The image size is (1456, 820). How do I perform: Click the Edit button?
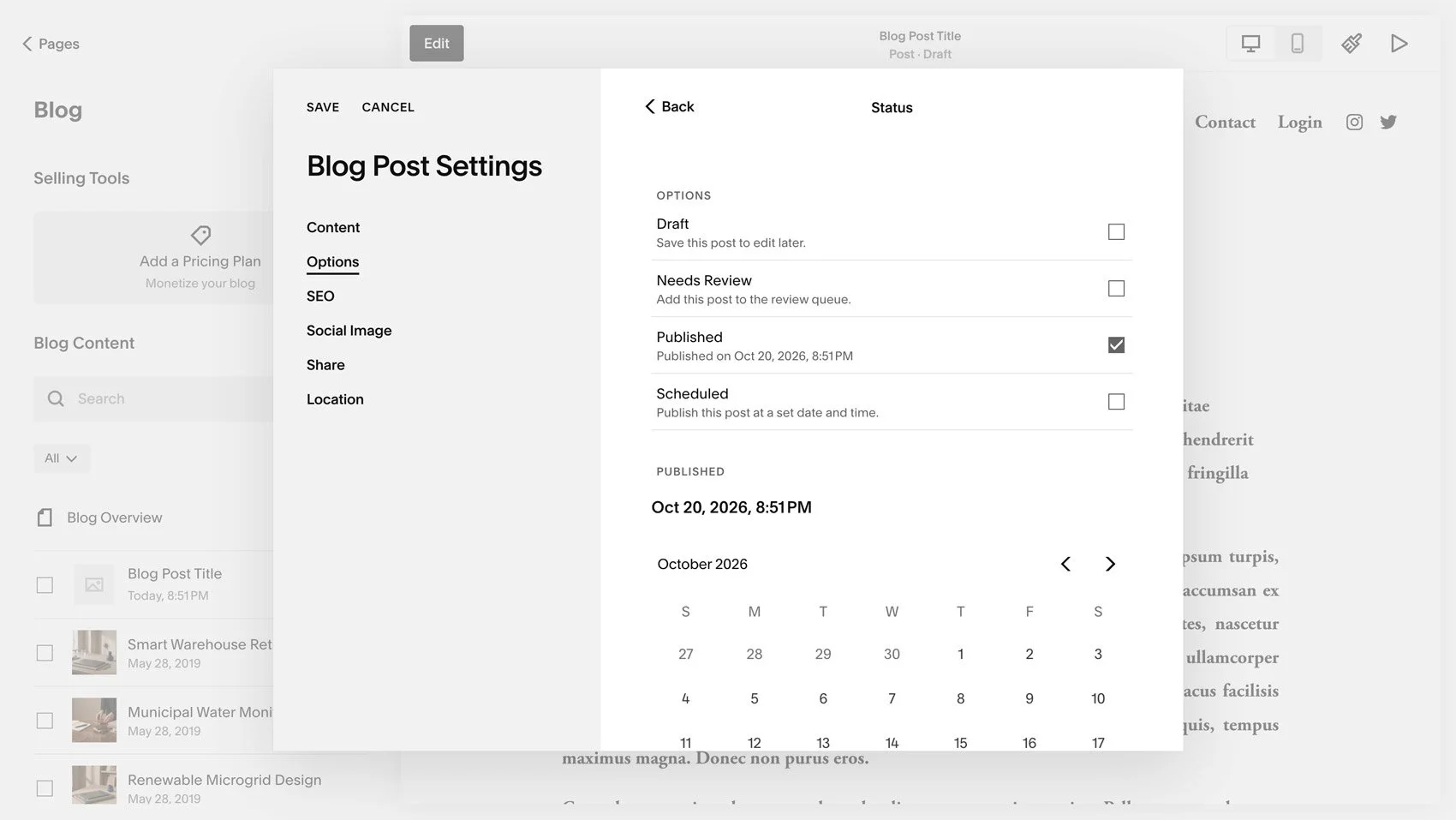[x=437, y=44]
